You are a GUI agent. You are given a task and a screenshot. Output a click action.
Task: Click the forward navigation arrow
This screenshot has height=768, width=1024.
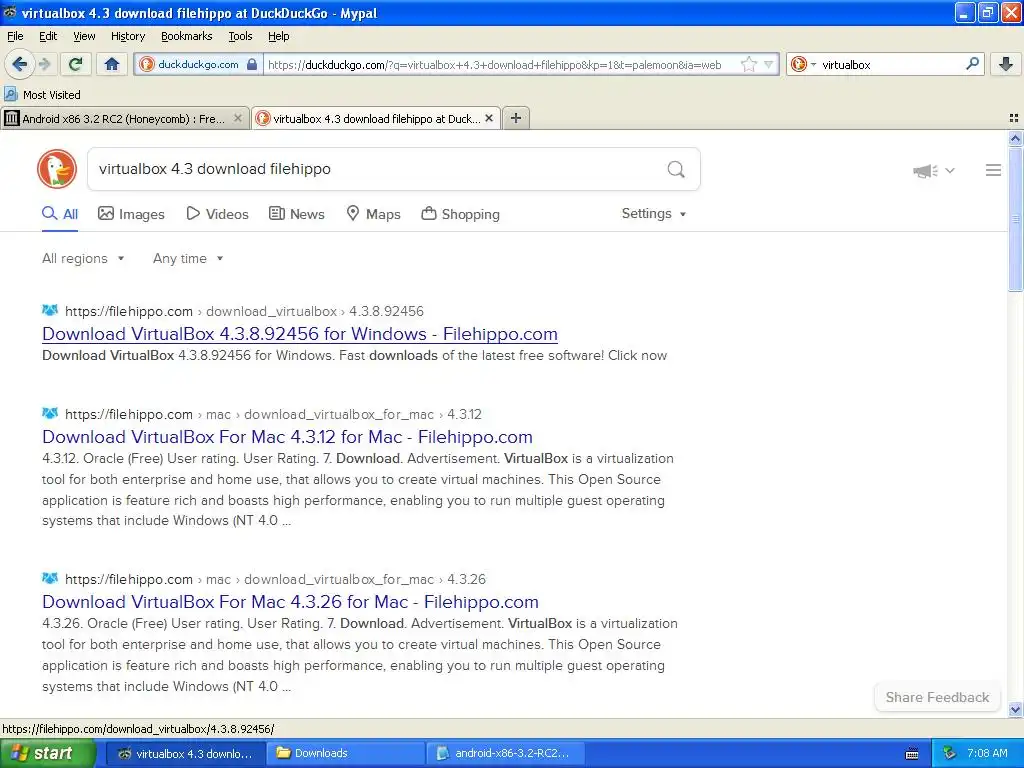tap(44, 64)
